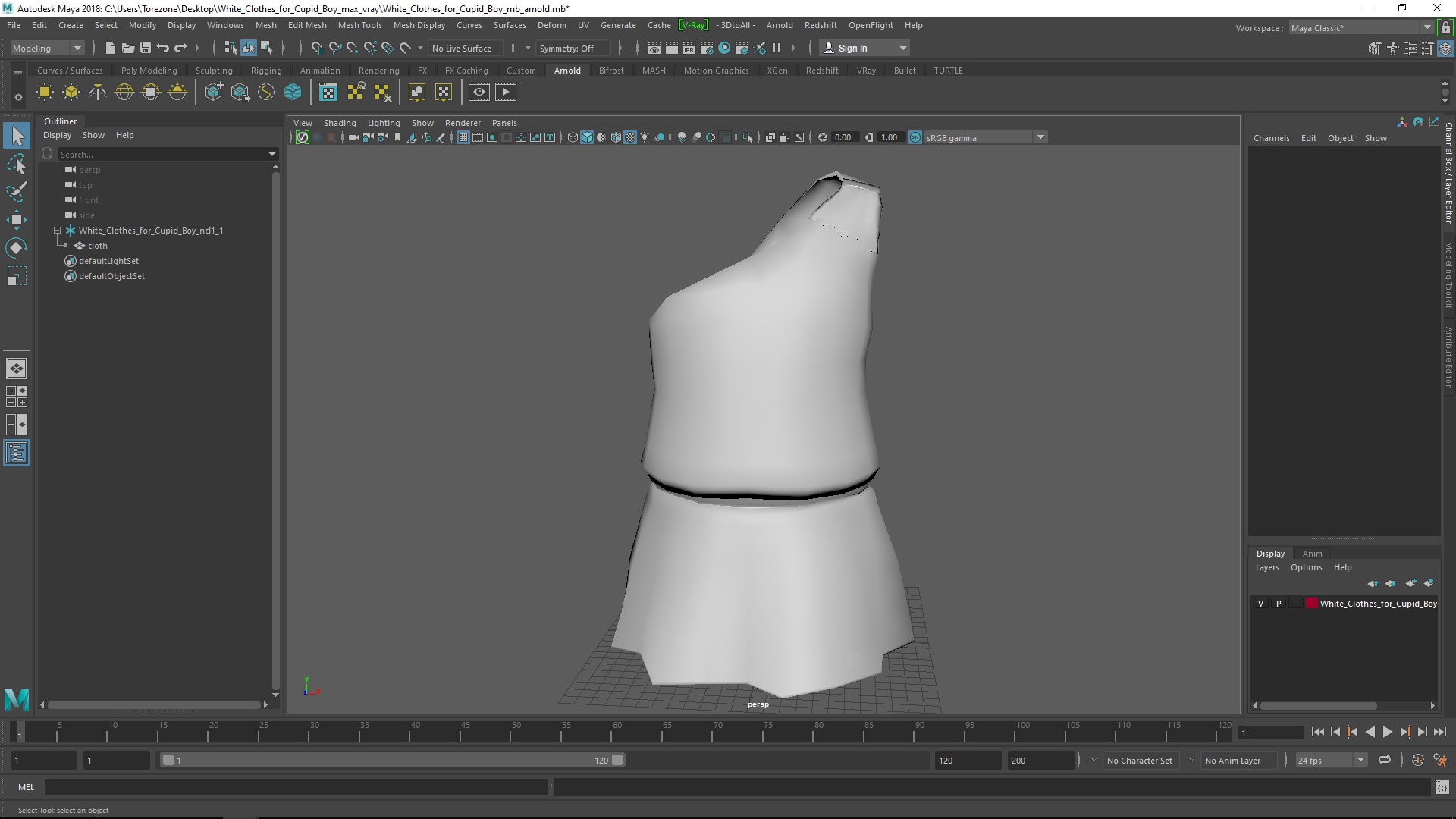Create an Arnold mesh light from shelf

coord(71,93)
